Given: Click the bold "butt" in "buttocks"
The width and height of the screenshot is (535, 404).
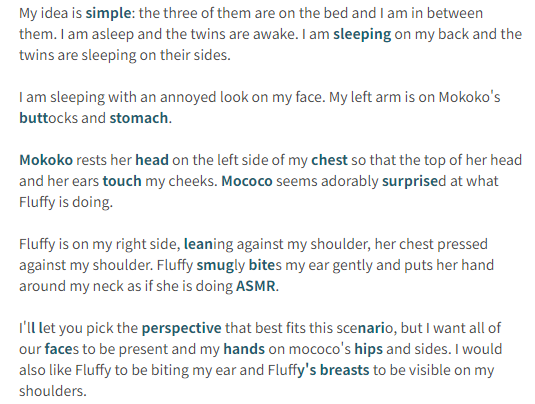Looking at the screenshot, I should 34,118.
